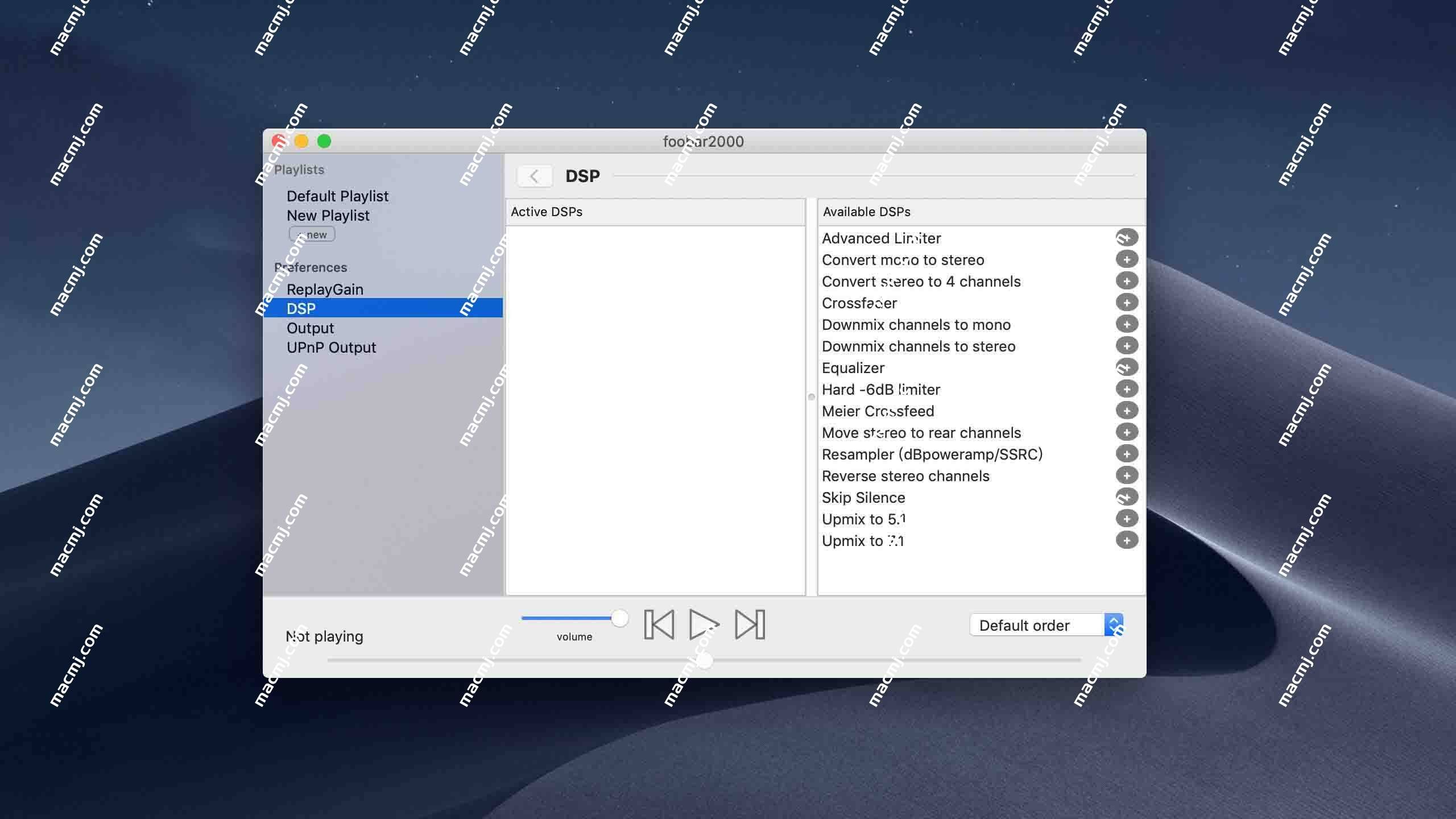Open ReplayGain preferences
1456x819 pixels.
click(325, 289)
